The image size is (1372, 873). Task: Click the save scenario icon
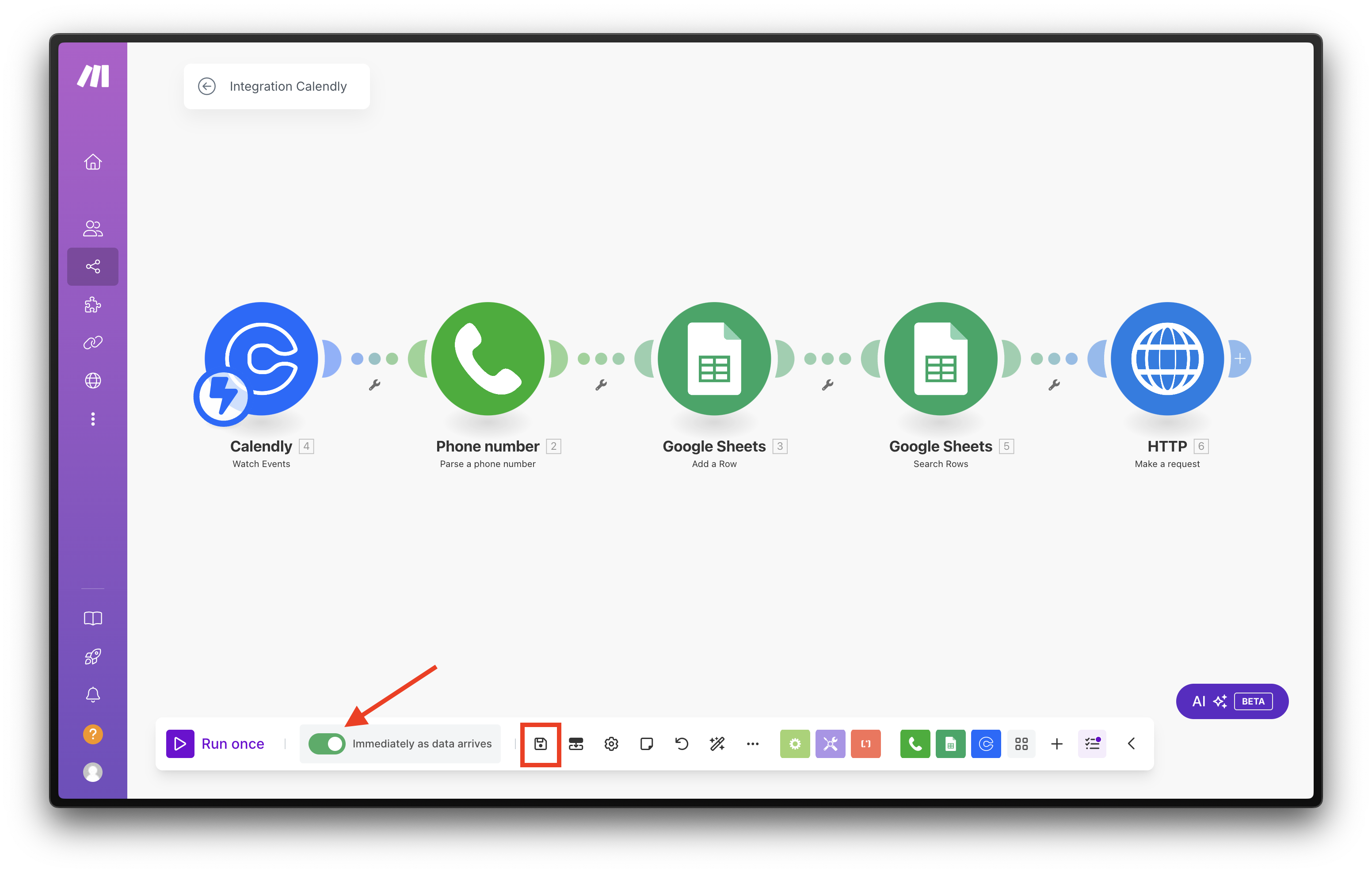540,743
